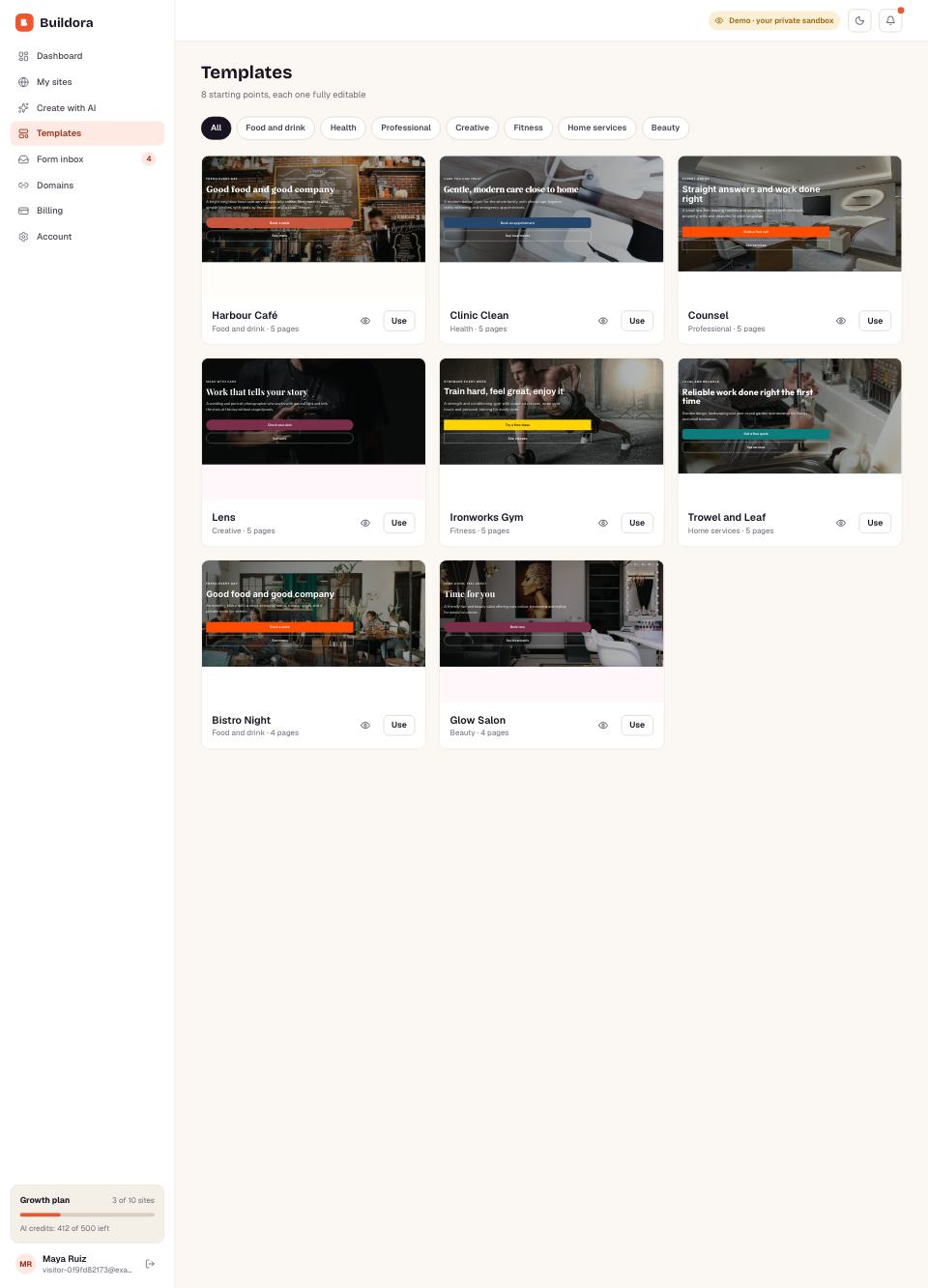Open the Harbour Café preview thumbnail
The height and width of the screenshot is (1288, 928).
point(313,226)
